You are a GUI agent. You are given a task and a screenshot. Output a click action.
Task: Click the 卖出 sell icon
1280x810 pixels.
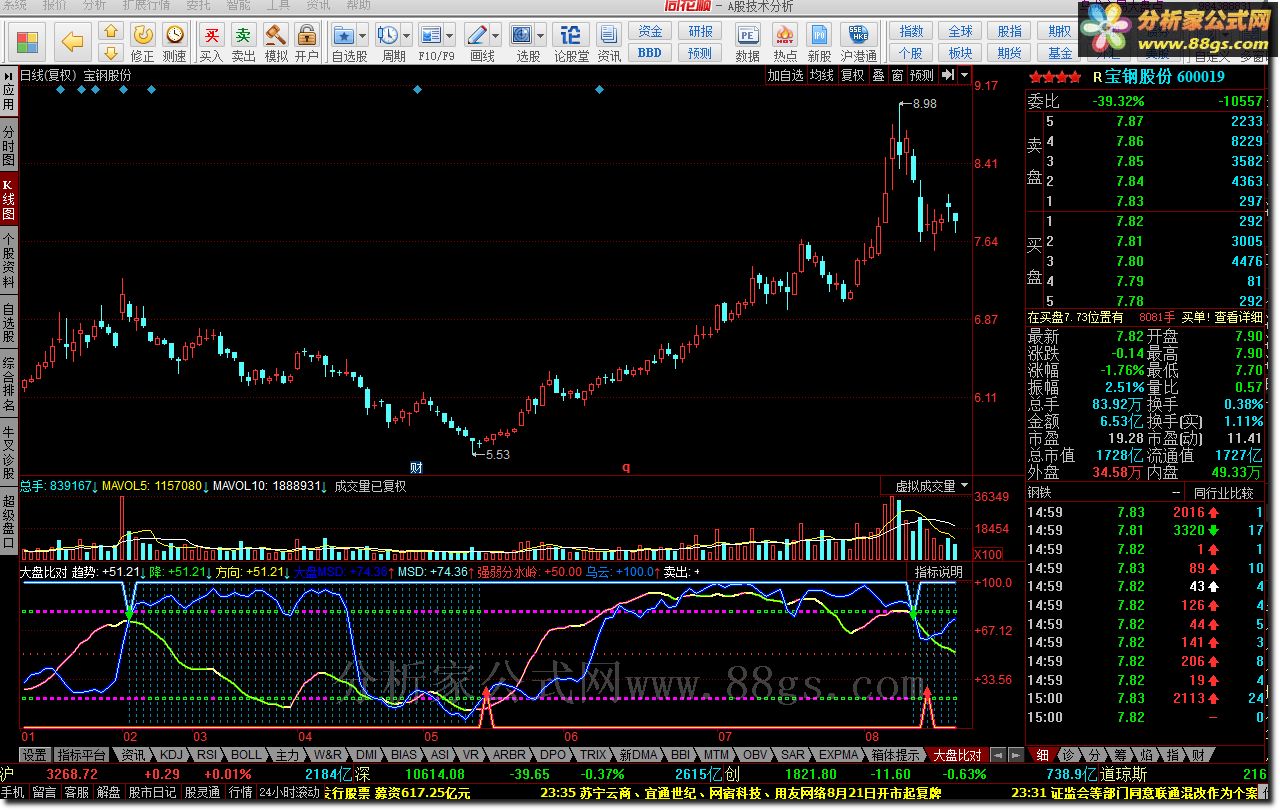(x=243, y=42)
